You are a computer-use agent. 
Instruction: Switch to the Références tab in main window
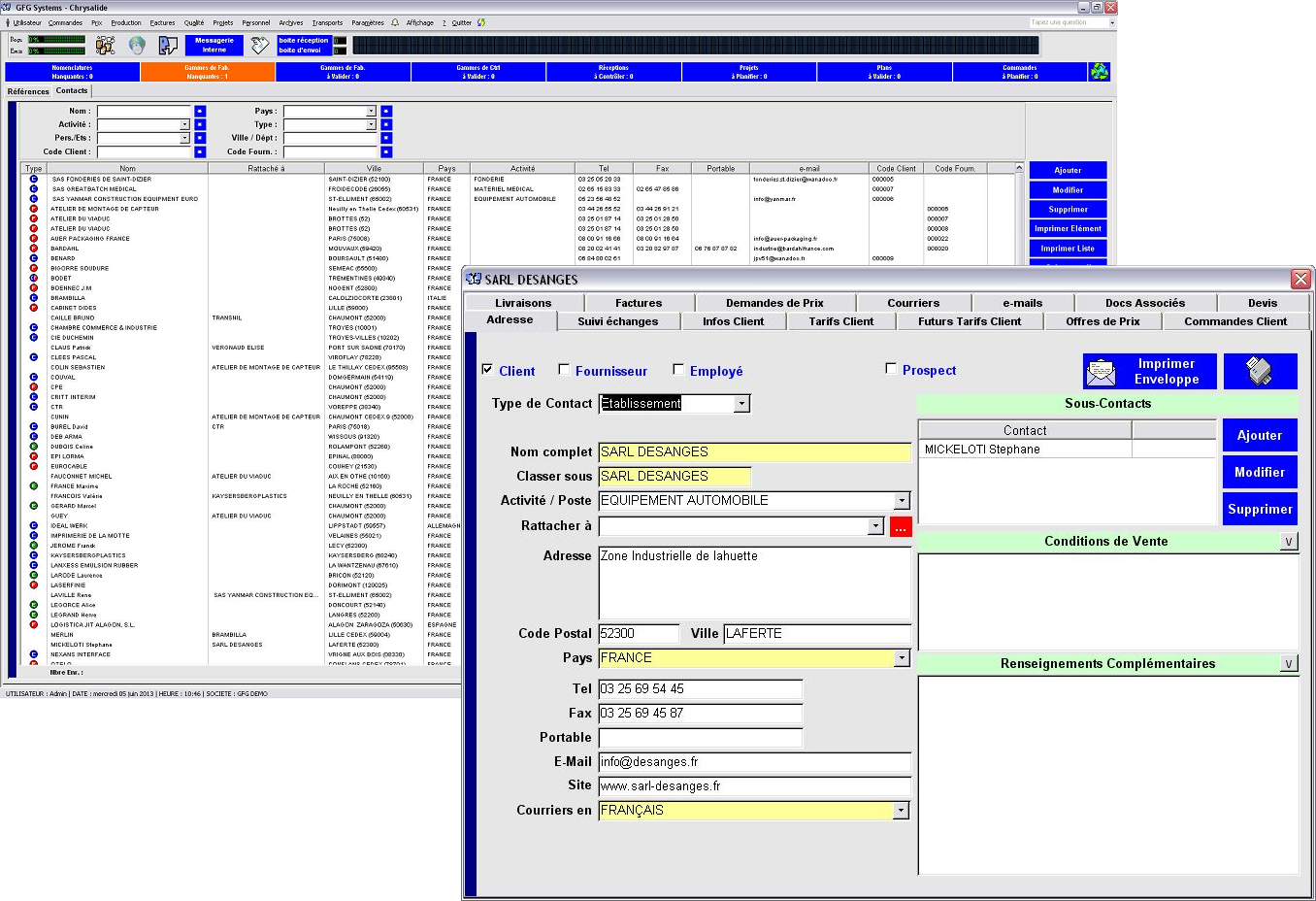coord(28,91)
